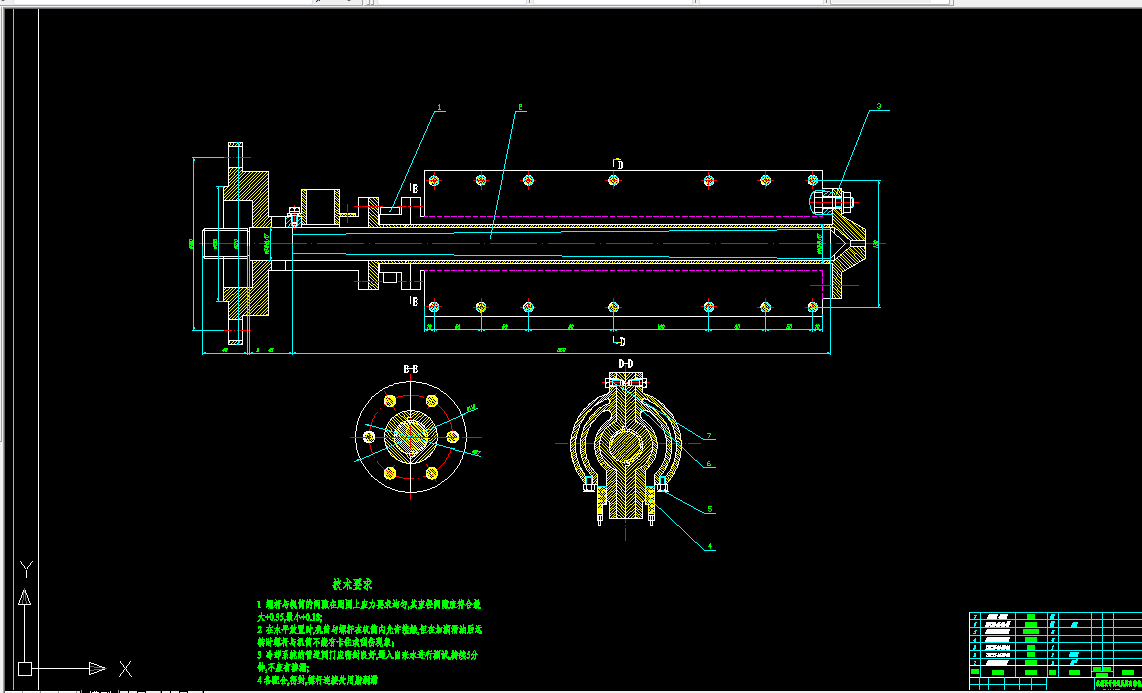Viewport: 1142px width, 693px height.
Task: Click the B-B section view title
Action: (411, 370)
